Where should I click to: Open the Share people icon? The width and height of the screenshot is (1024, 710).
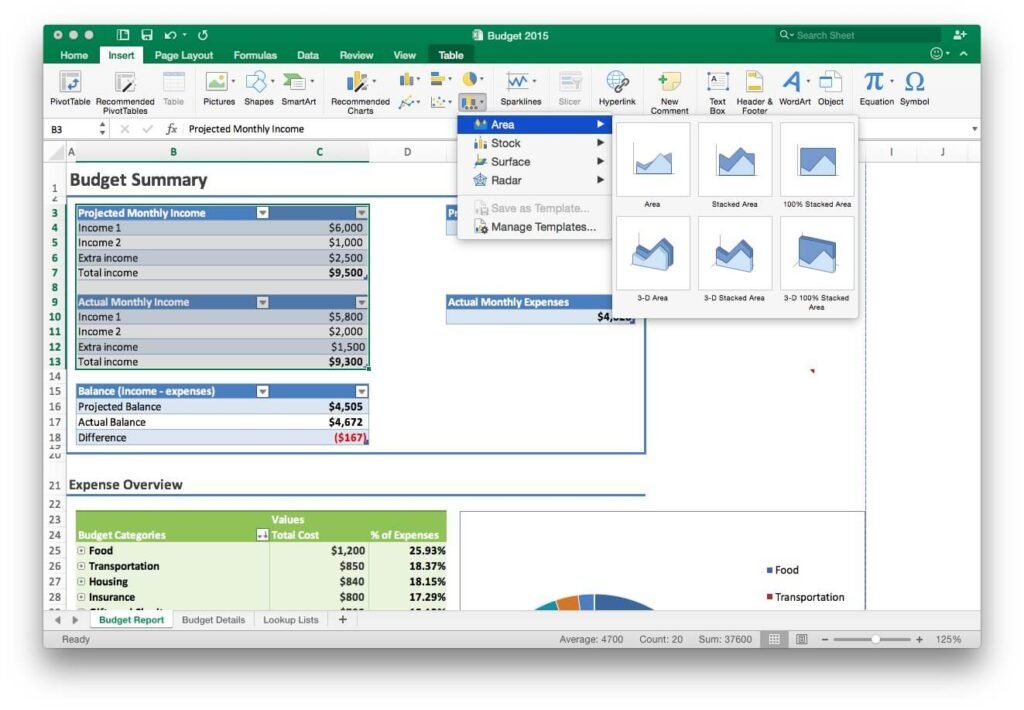[x=959, y=35]
